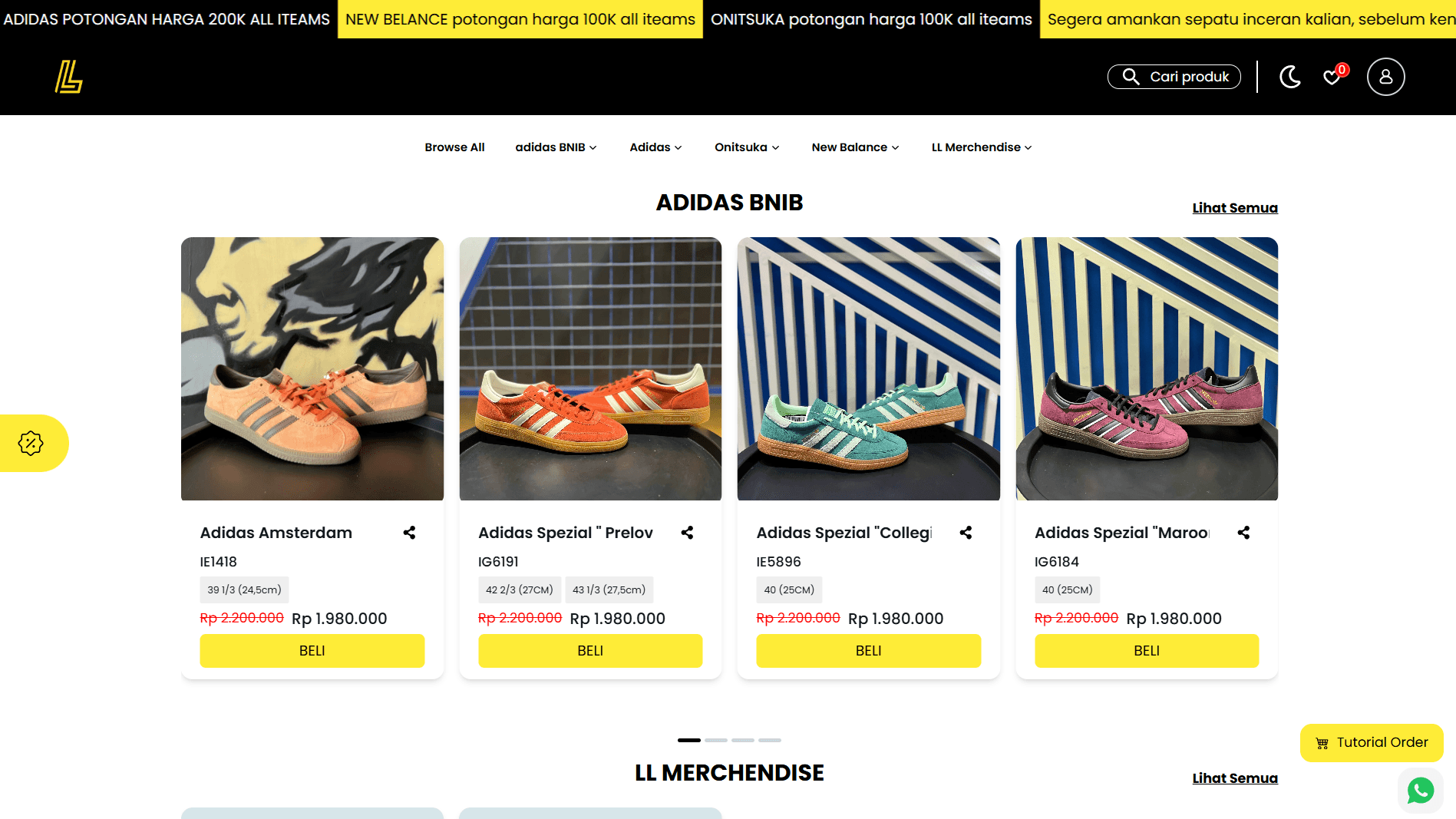Select size 39 1/3 (24,5cm) chip
The image size is (1456, 819).
pos(244,589)
